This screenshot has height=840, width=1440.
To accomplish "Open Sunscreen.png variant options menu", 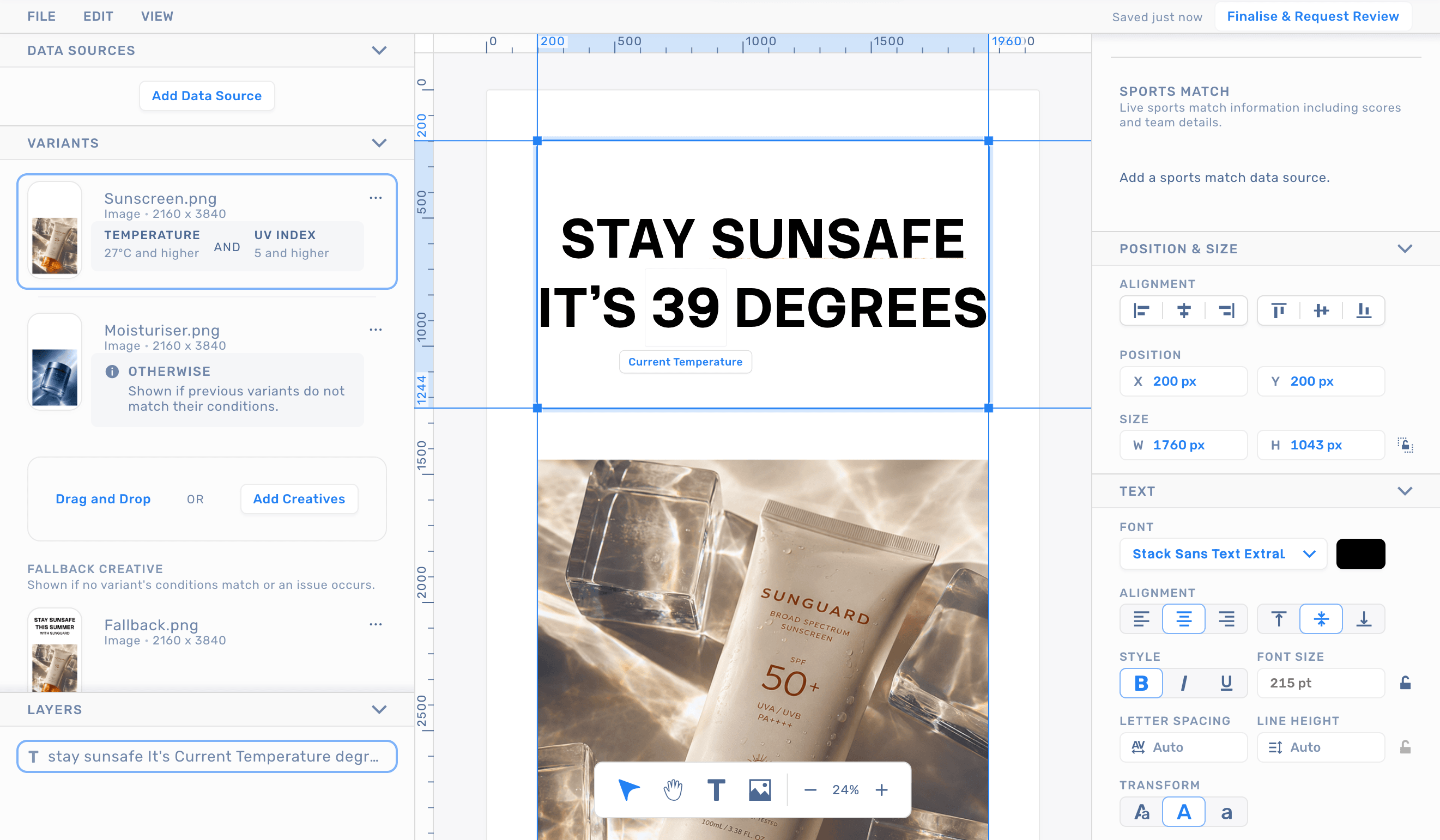I will pyautogui.click(x=376, y=198).
